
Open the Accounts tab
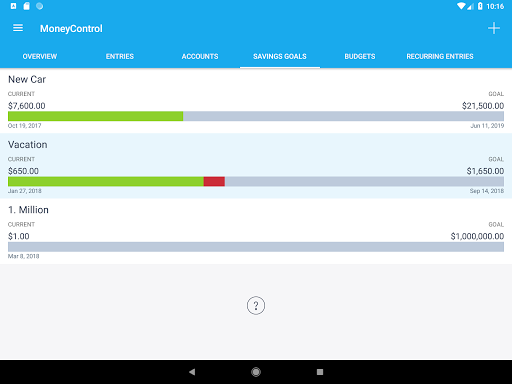[200, 56]
